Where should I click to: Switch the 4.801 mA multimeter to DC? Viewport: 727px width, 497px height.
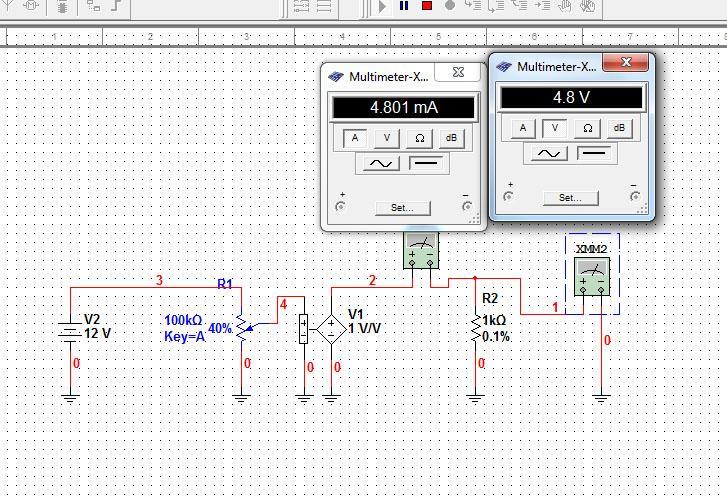pyautogui.click(x=426, y=163)
